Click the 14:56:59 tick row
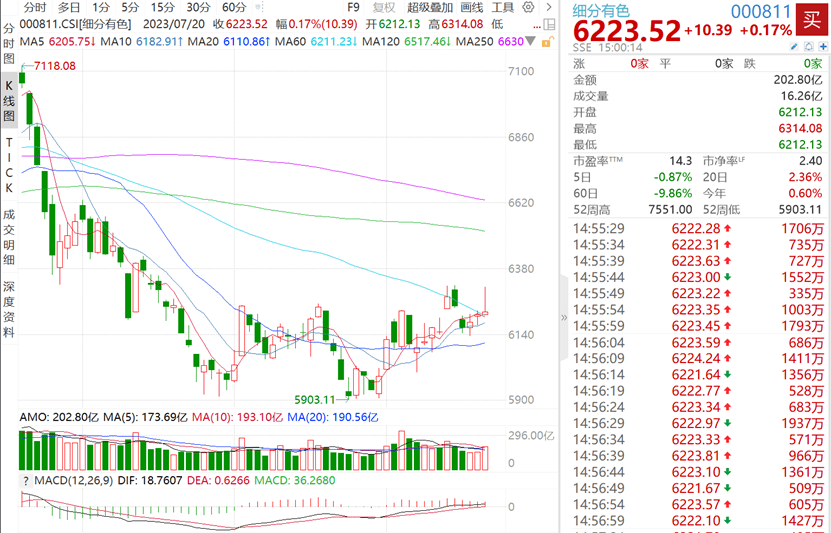 point(698,521)
